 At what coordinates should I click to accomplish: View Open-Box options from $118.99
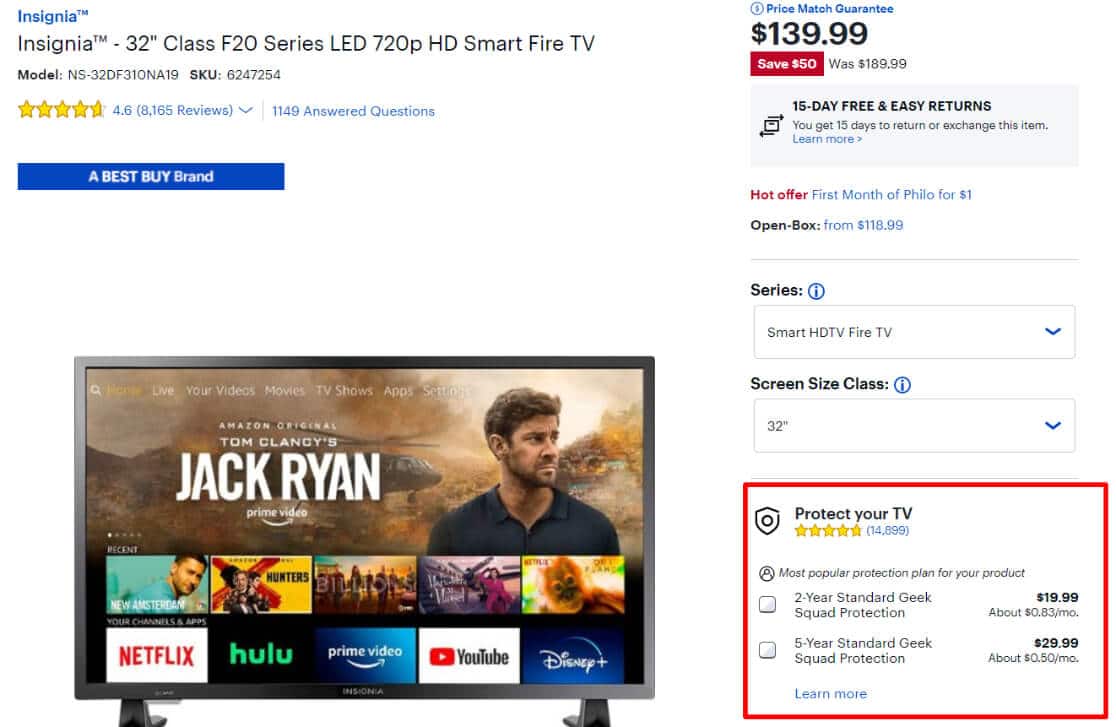[x=864, y=225]
